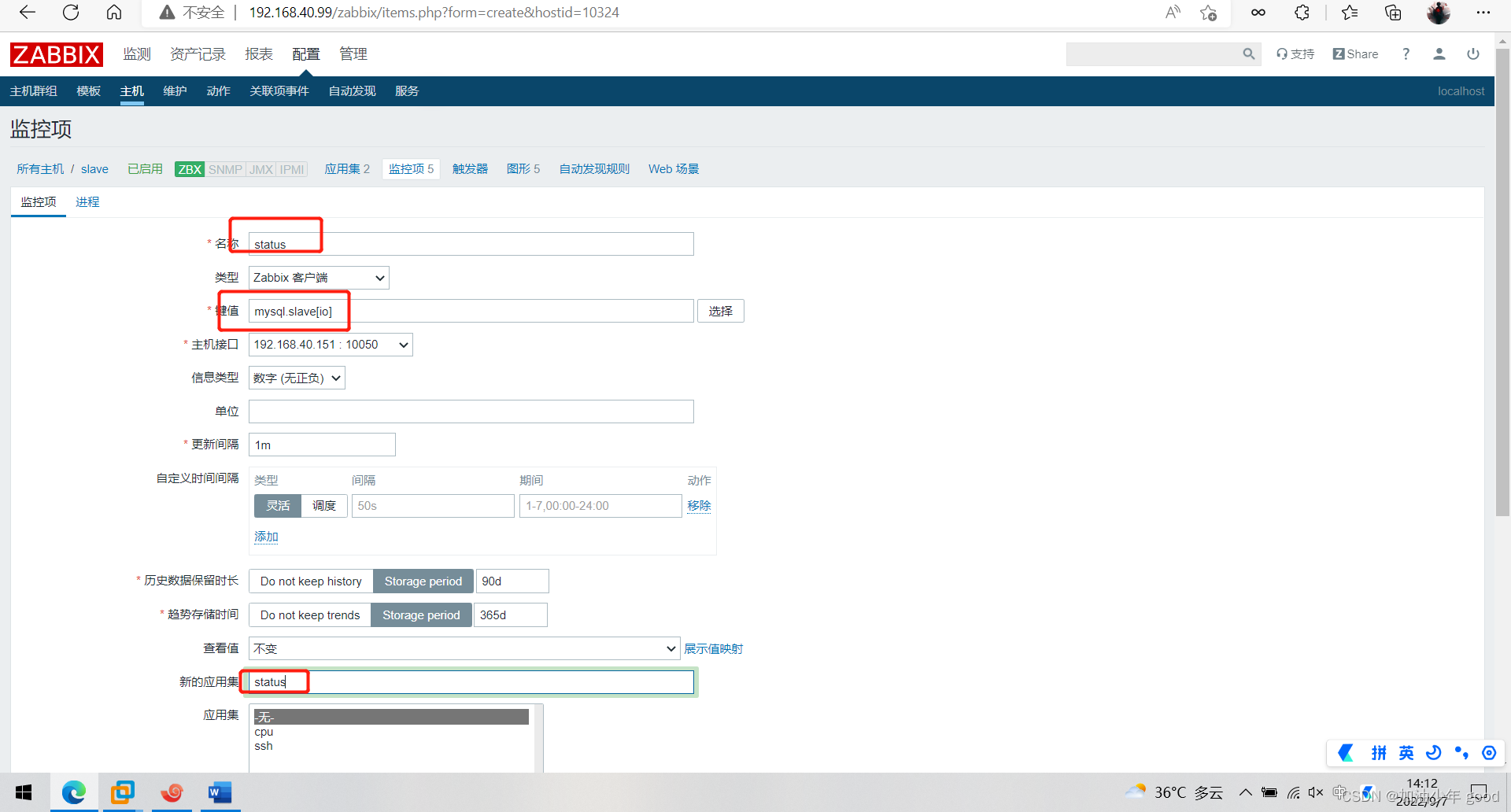This screenshot has height=812, width=1511.
Task: Open 类型 Zabbix 客户端 dropdown
Action: pos(319,278)
